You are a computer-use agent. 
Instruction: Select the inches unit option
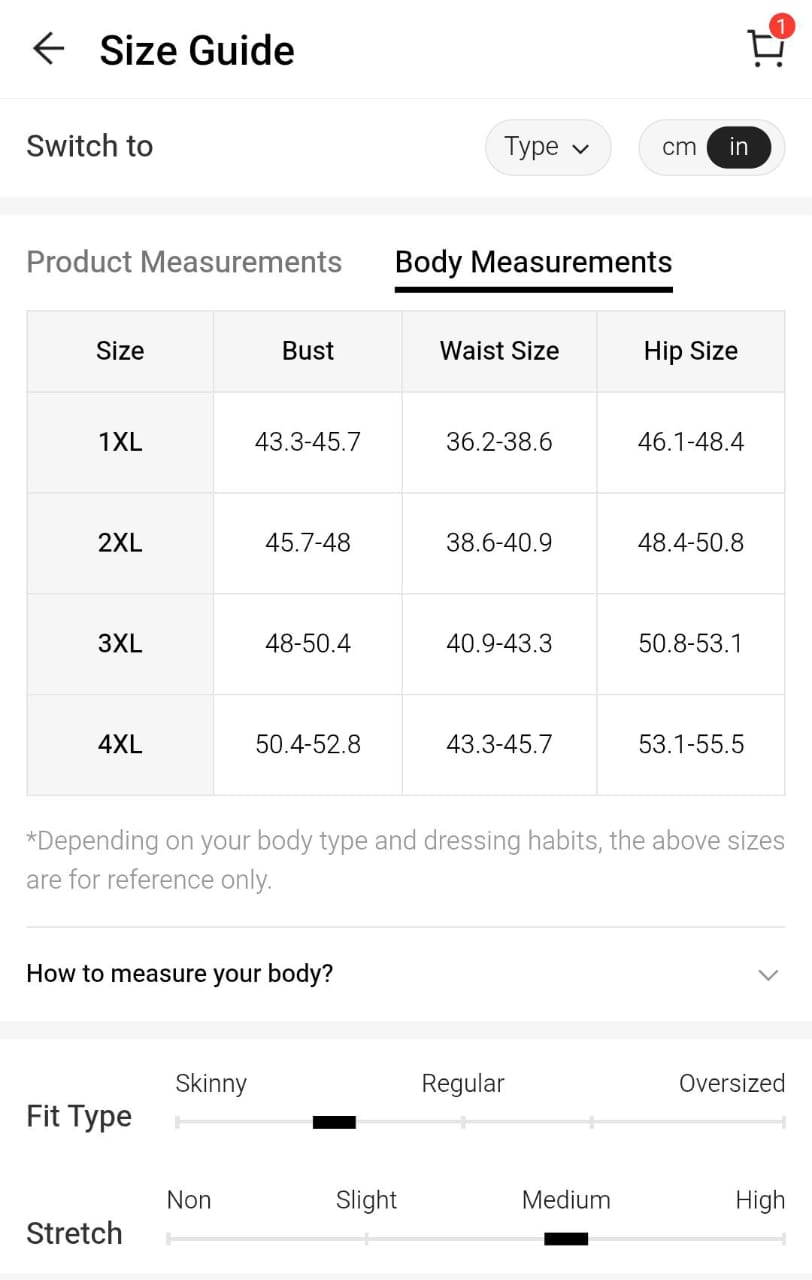point(739,147)
